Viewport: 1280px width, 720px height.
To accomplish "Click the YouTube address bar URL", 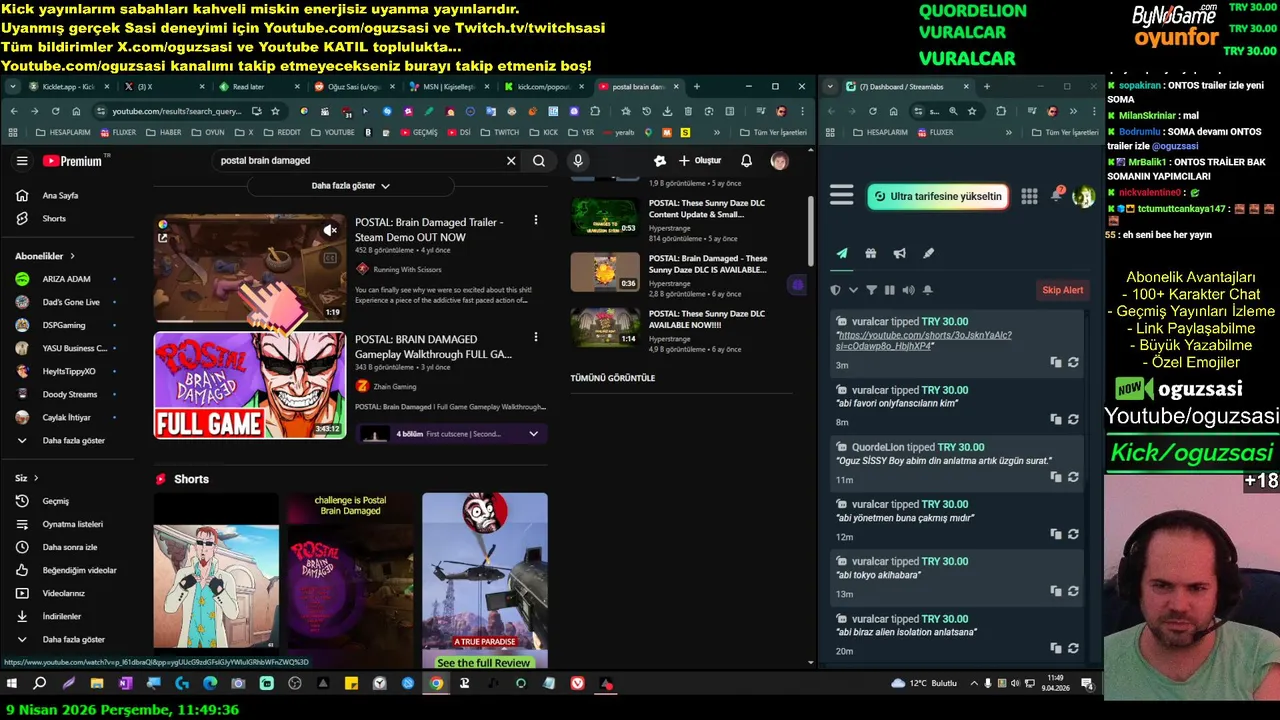I will (176, 111).
